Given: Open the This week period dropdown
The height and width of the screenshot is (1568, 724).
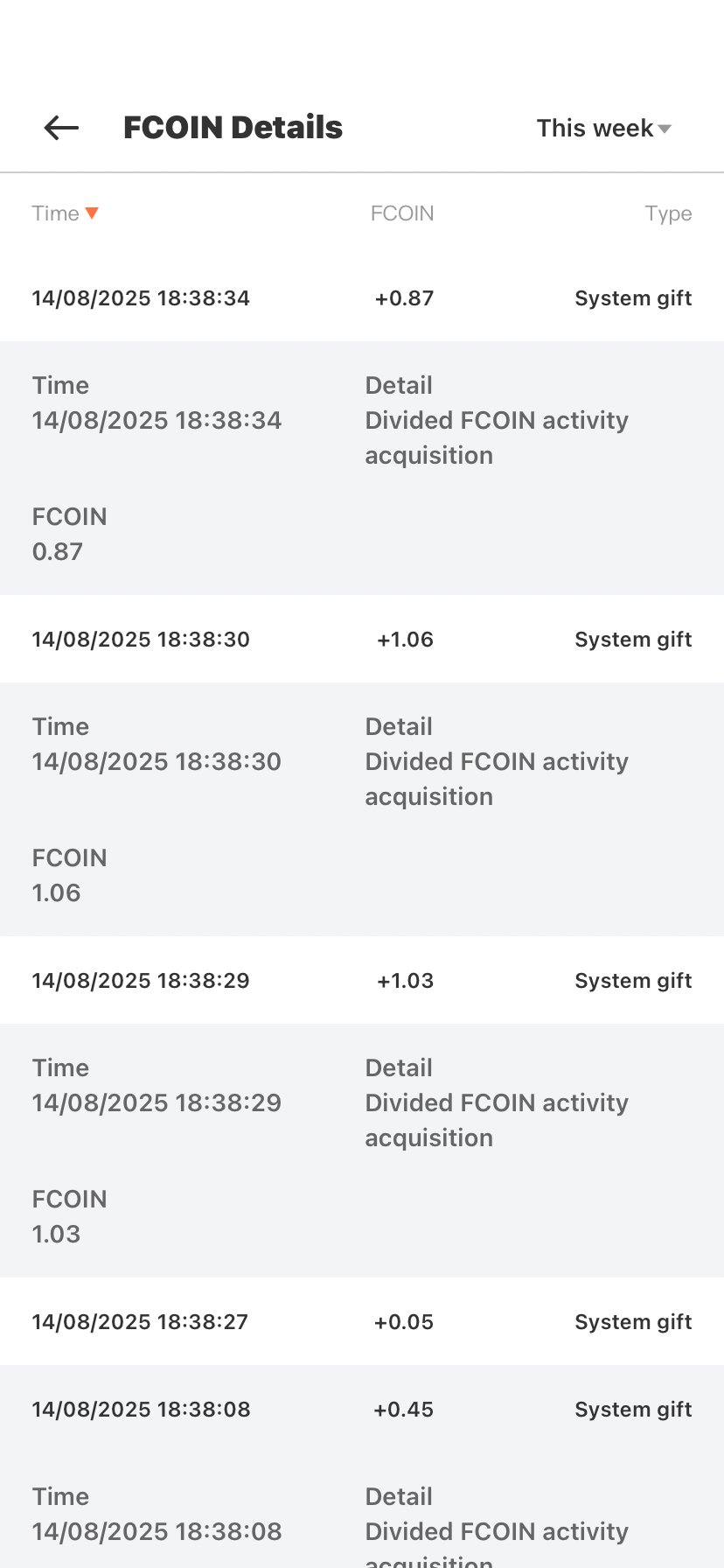Looking at the screenshot, I should tap(604, 128).
